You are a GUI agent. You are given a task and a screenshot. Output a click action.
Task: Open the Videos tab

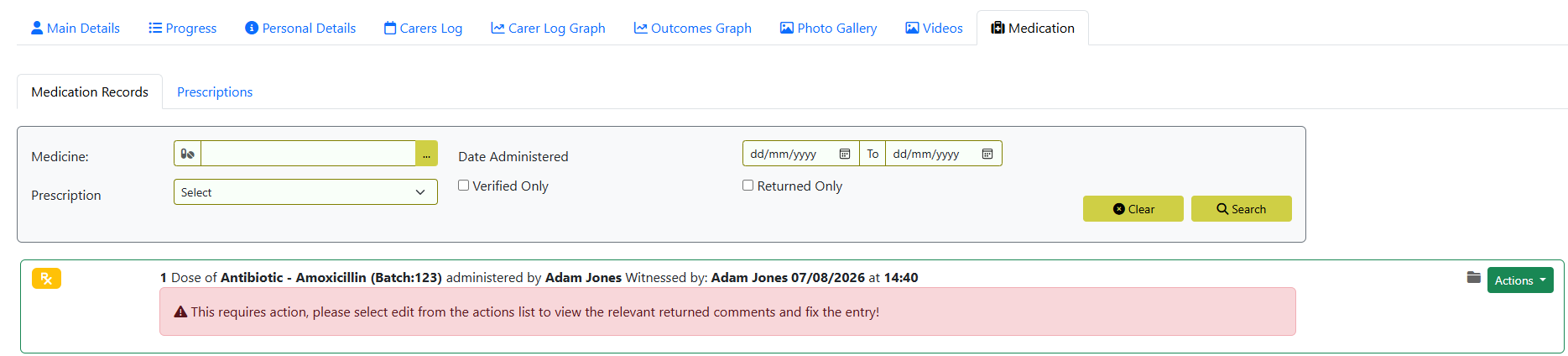click(934, 28)
